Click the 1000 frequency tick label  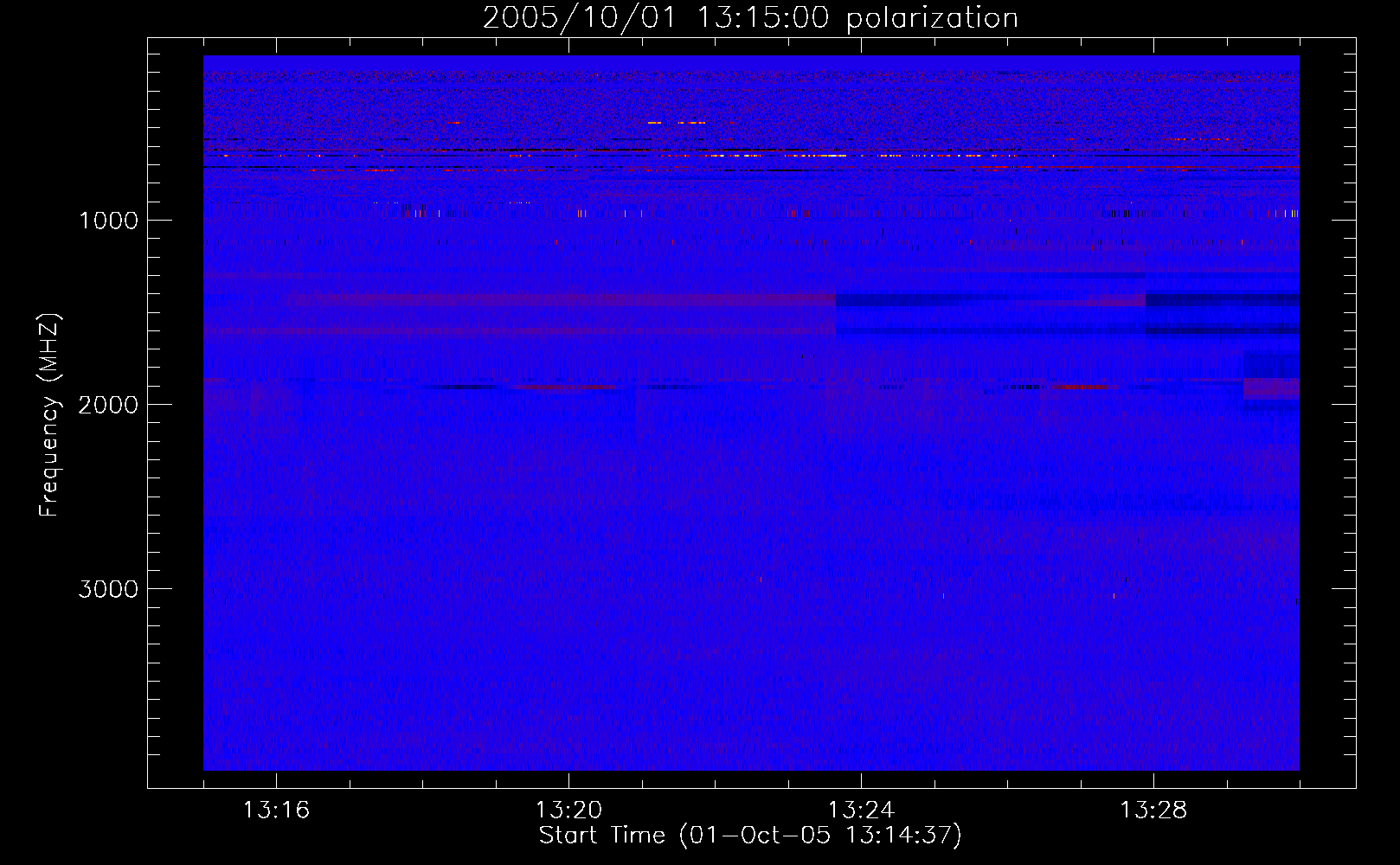[x=108, y=221]
